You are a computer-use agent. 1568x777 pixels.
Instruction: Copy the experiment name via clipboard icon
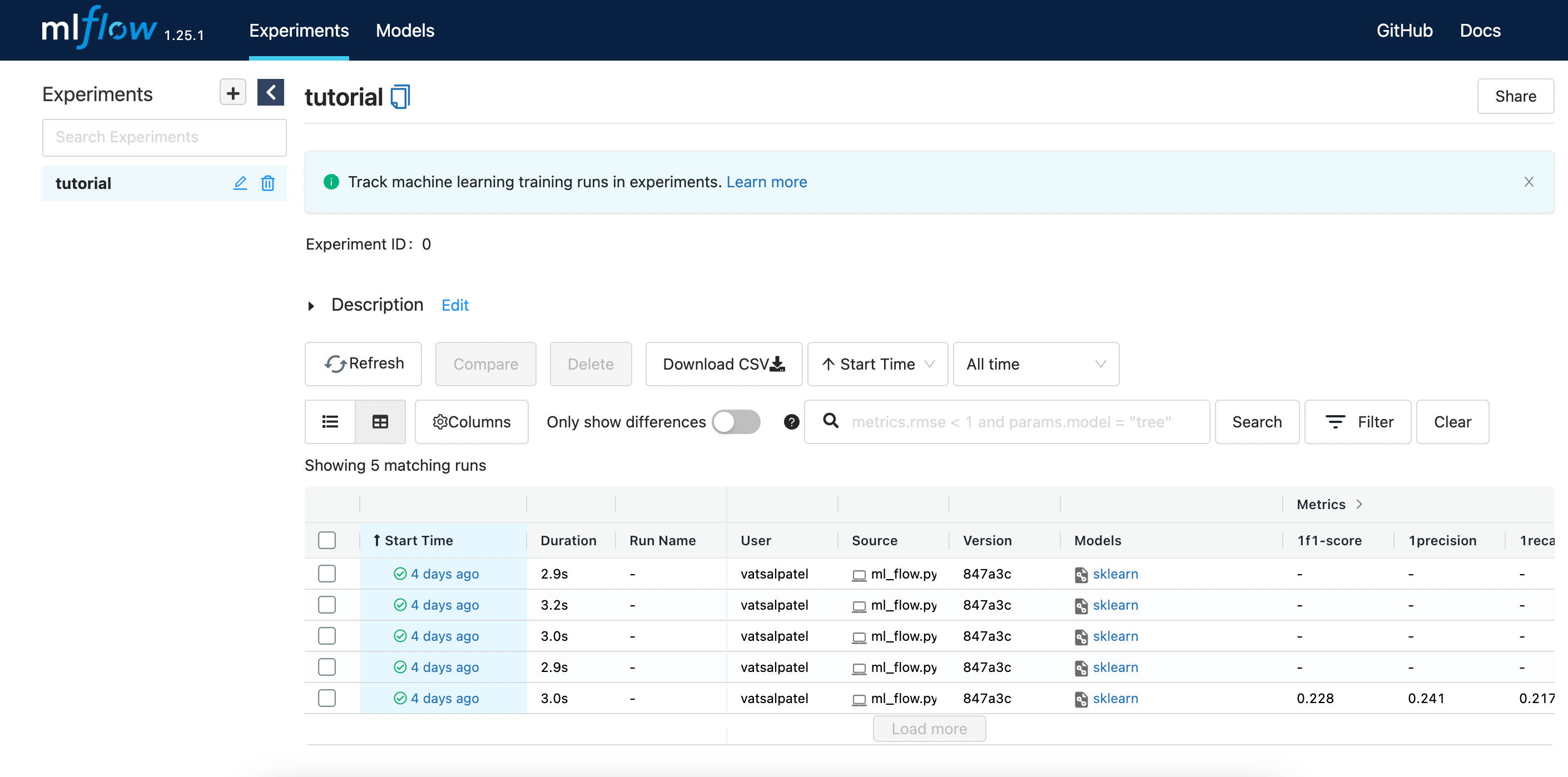click(400, 97)
